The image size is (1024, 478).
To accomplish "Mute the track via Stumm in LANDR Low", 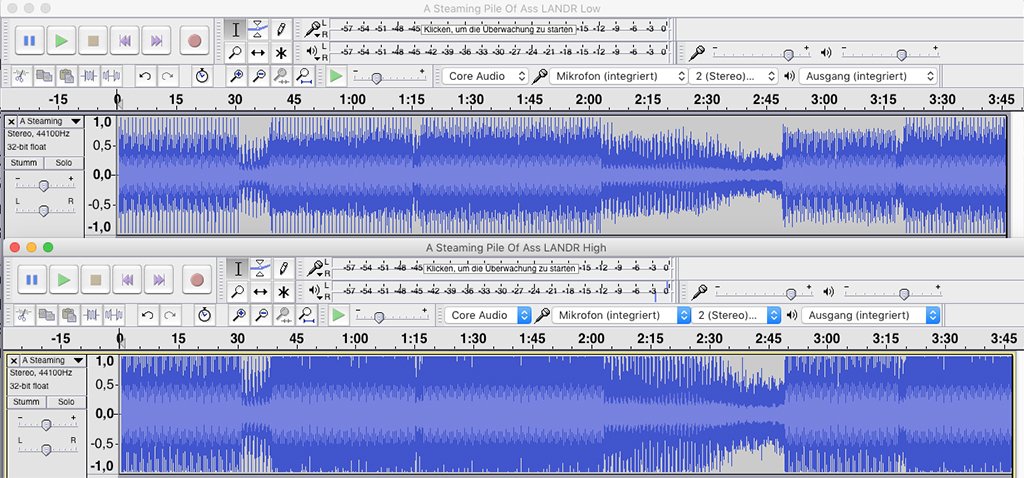I will 24,163.
